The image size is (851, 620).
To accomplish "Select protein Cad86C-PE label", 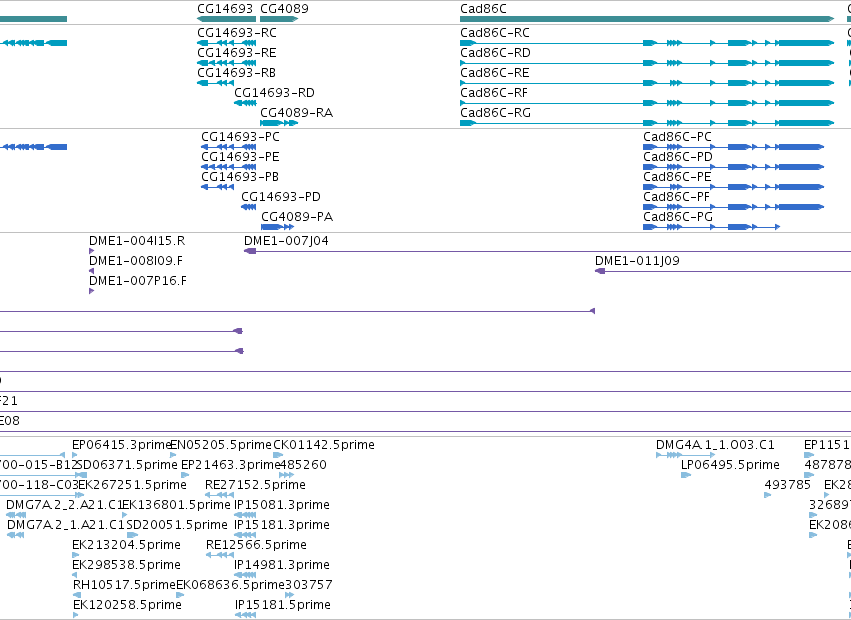I will (677, 177).
